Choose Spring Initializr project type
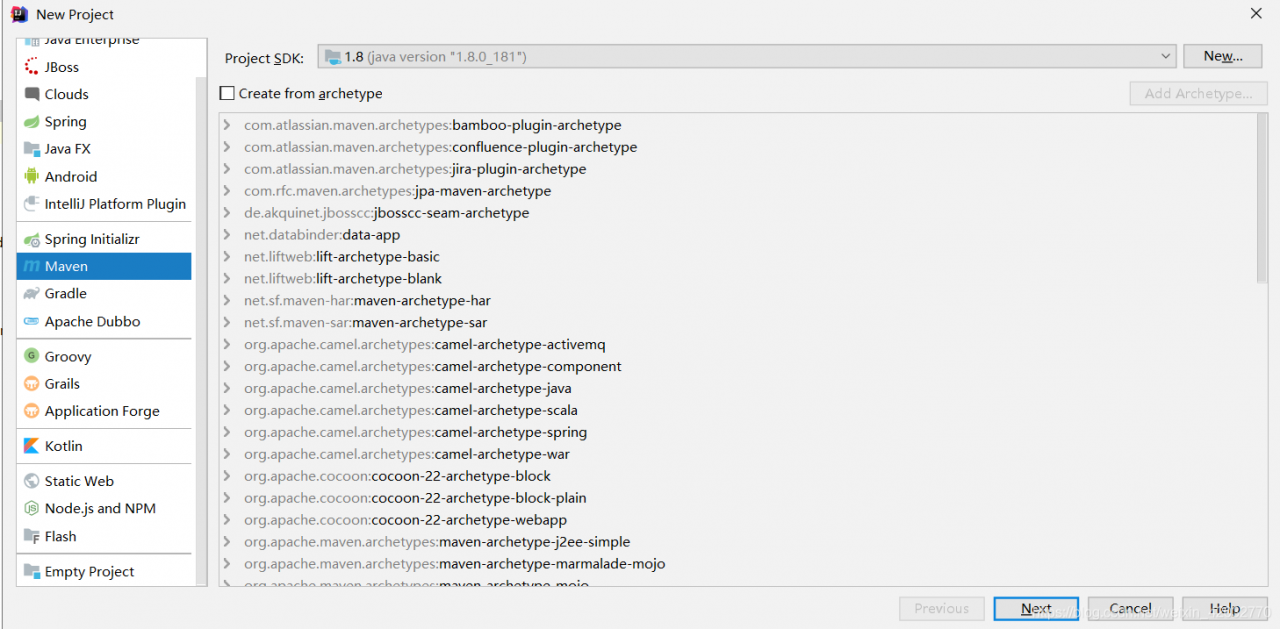Image resolution: width=1280 pixels, height=629 pixels. point(104,239)
